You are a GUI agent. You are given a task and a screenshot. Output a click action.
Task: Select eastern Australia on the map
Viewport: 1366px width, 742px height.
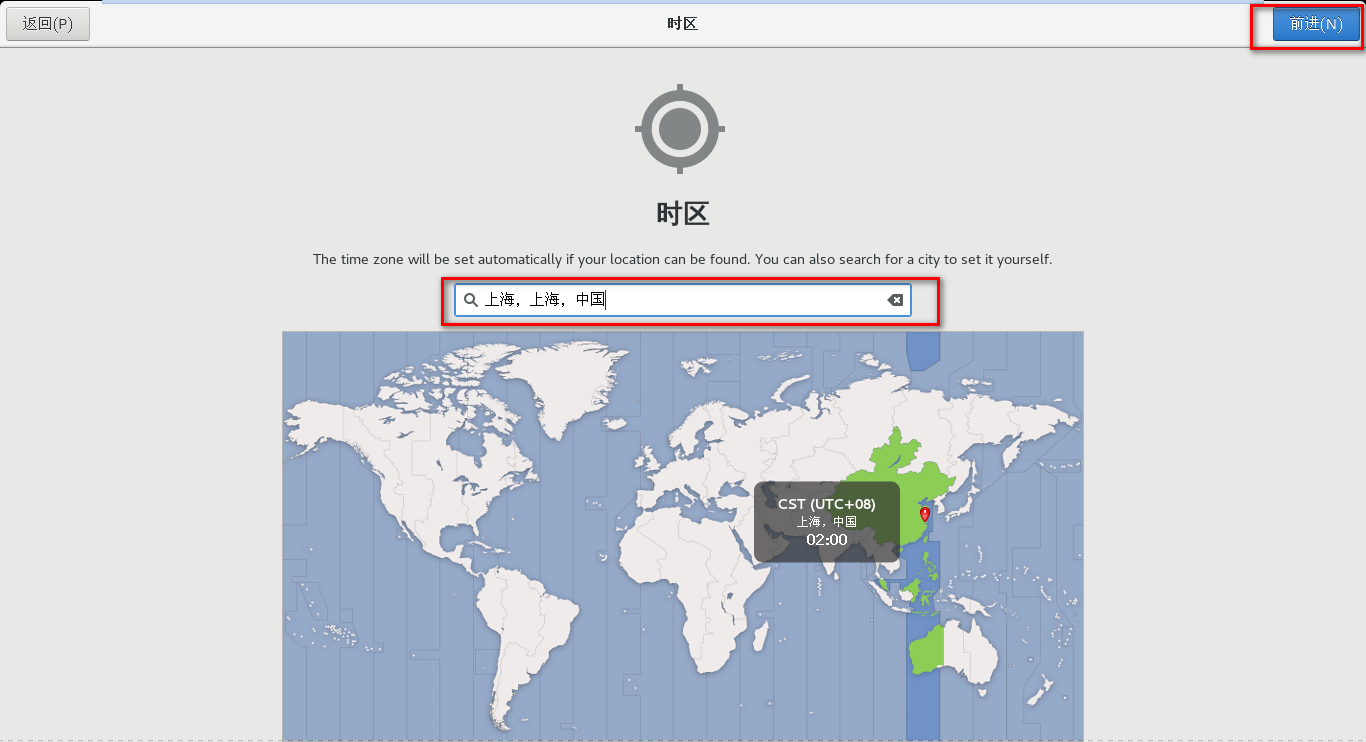point(972,652)
